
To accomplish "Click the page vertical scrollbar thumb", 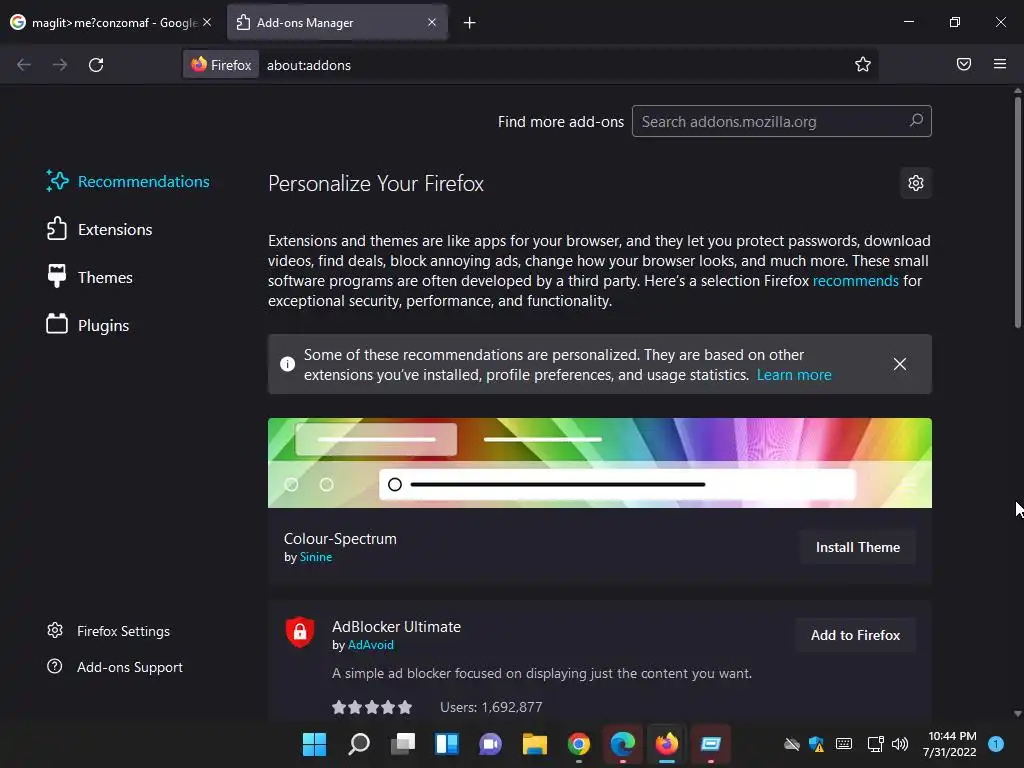I will click(1017, 212).
